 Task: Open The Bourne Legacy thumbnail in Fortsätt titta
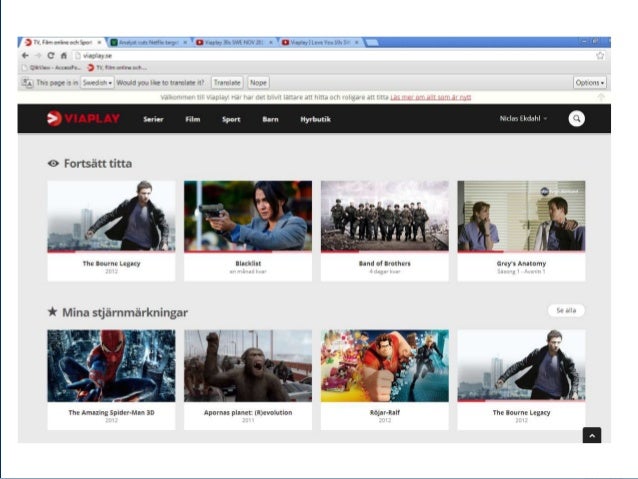111,216
